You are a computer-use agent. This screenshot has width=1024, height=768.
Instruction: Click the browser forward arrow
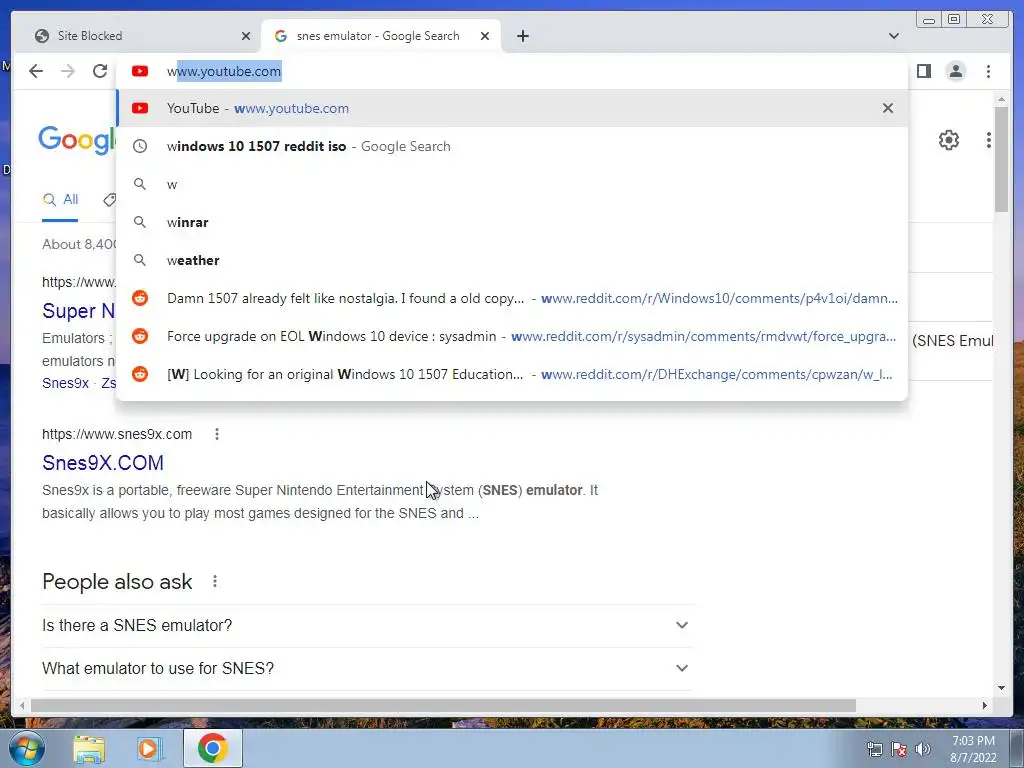pos(68,71)
